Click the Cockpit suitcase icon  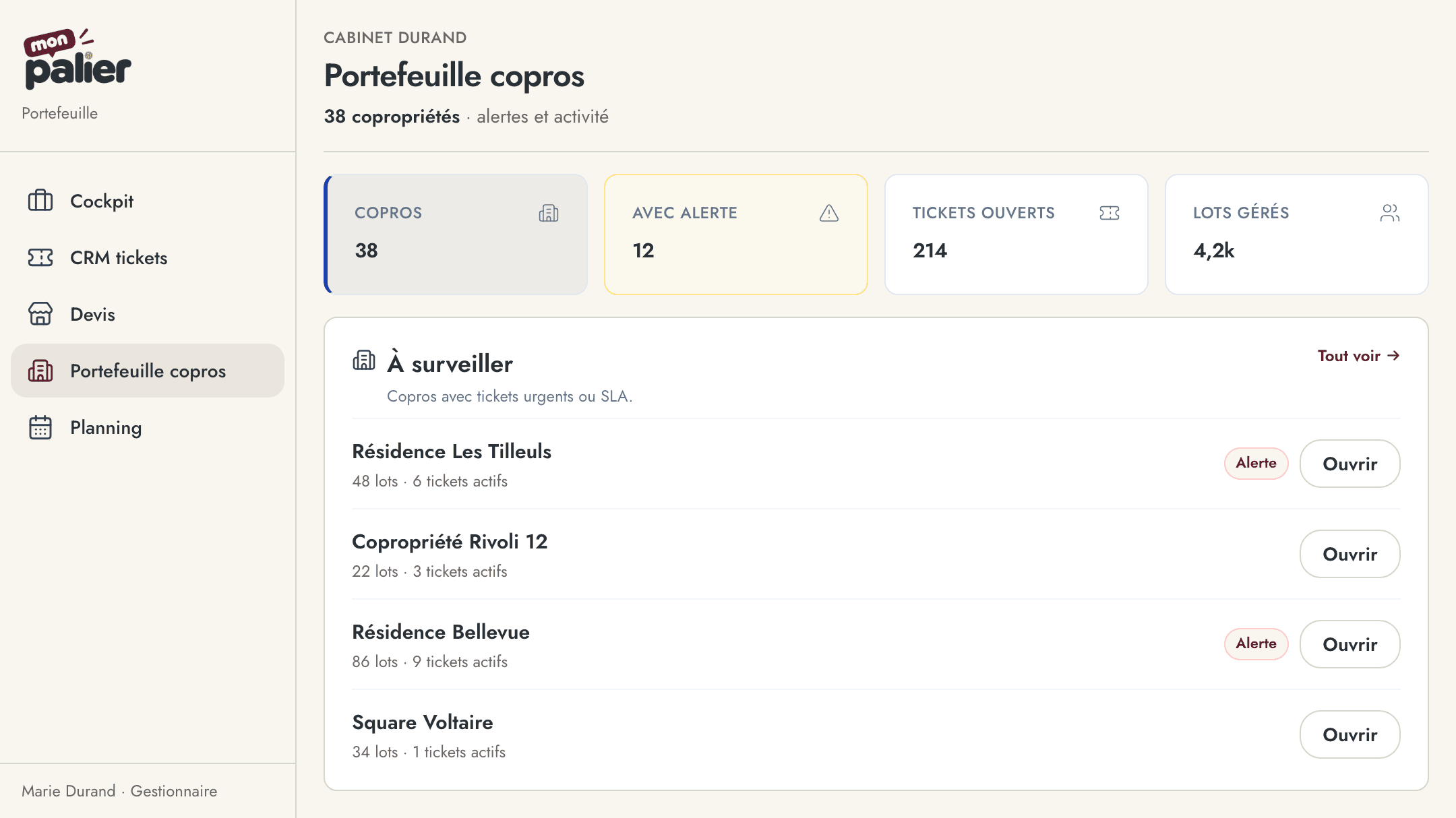tap(40, 201)
